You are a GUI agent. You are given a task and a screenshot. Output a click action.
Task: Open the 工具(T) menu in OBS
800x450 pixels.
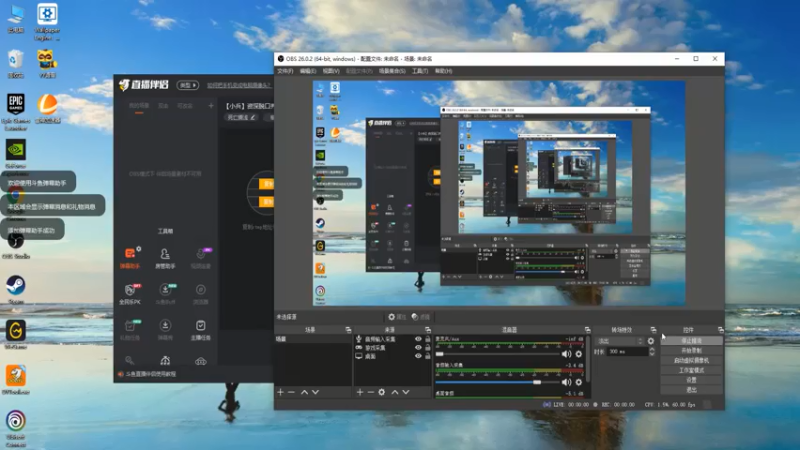tap(420, 71)
